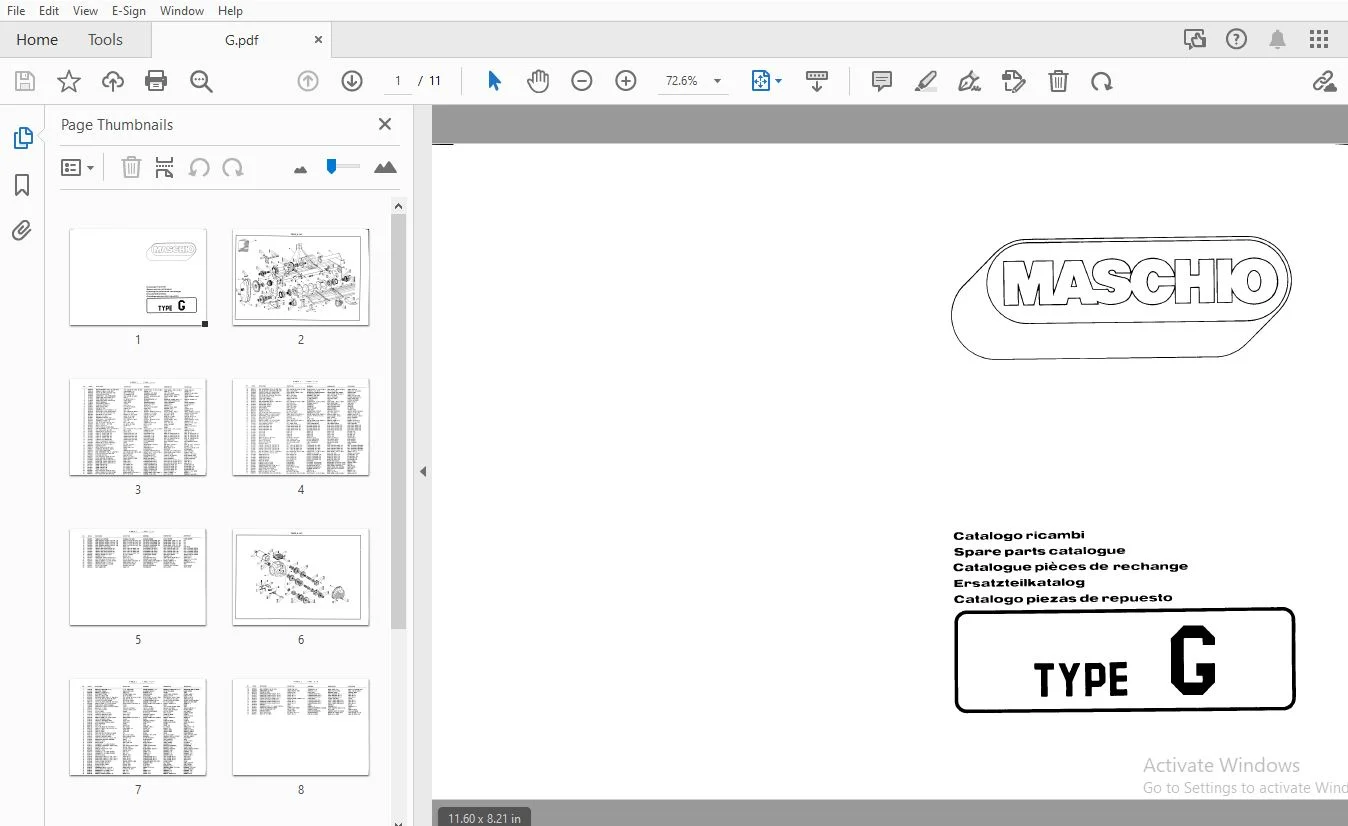Open the View menu
1348x826 pixels.
tap(86, 11)
